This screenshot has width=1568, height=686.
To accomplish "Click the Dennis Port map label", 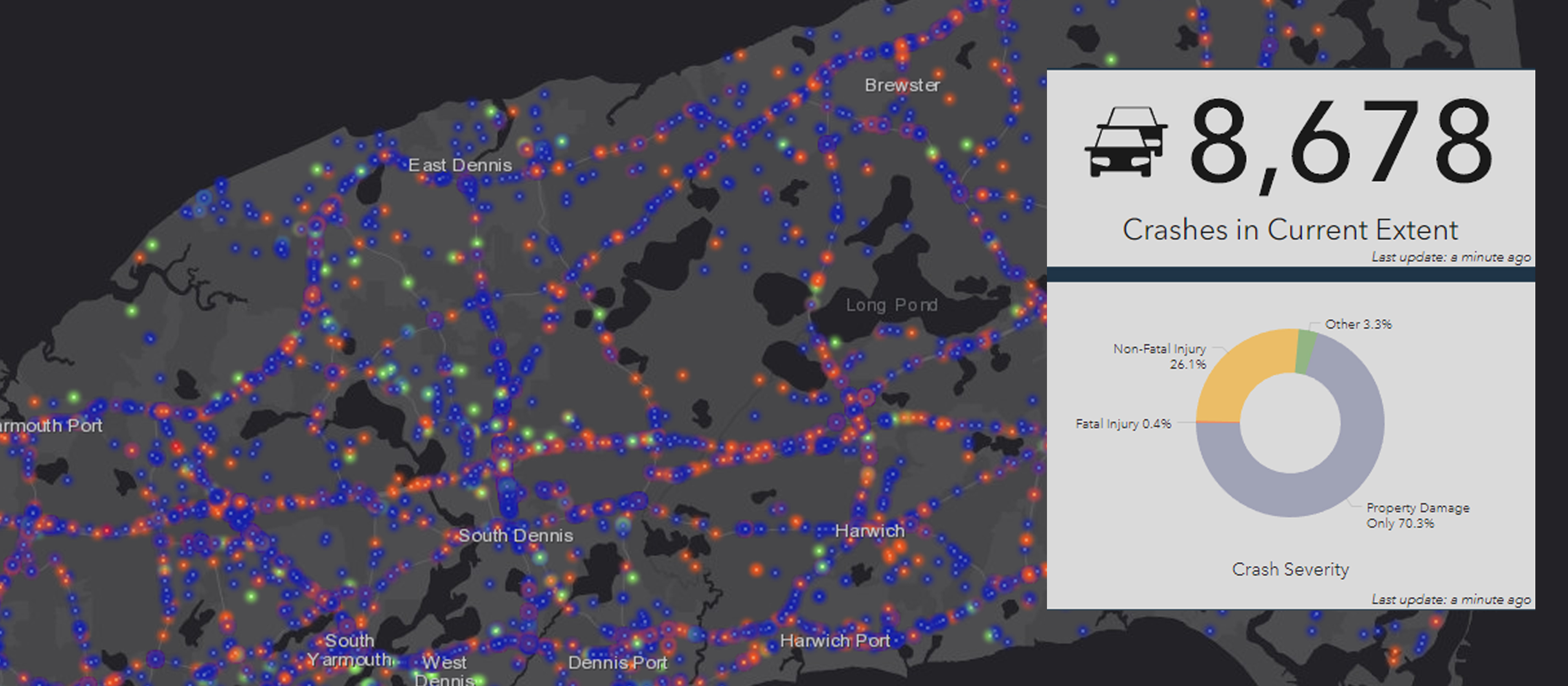I will click(617, 662).
